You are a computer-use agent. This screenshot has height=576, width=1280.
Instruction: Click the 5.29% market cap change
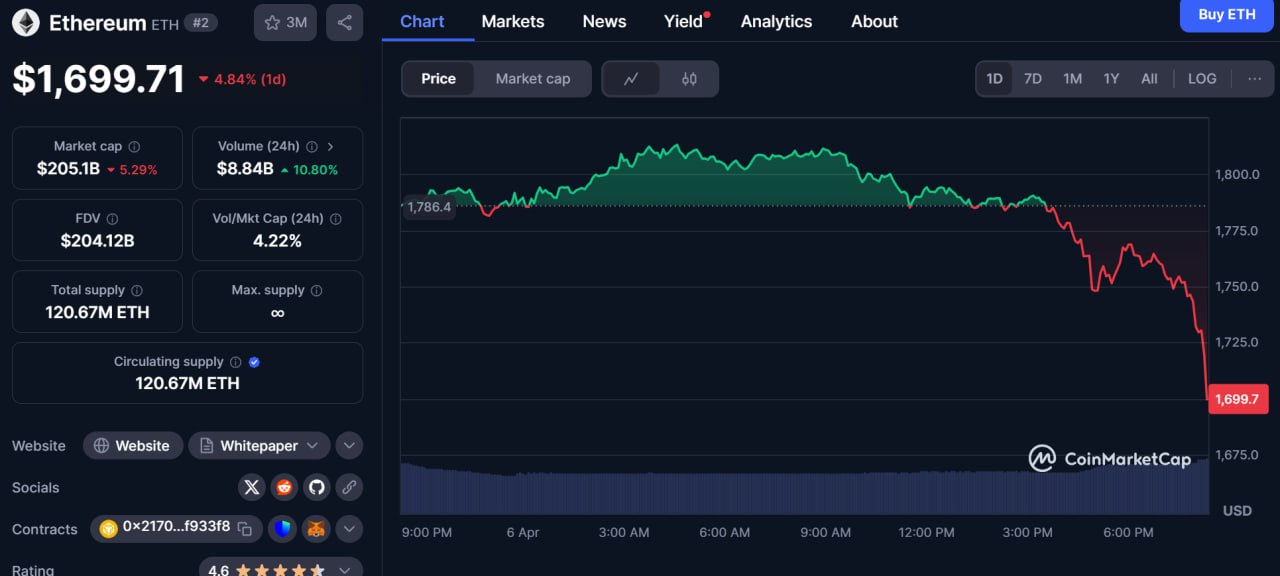(132, 170)
